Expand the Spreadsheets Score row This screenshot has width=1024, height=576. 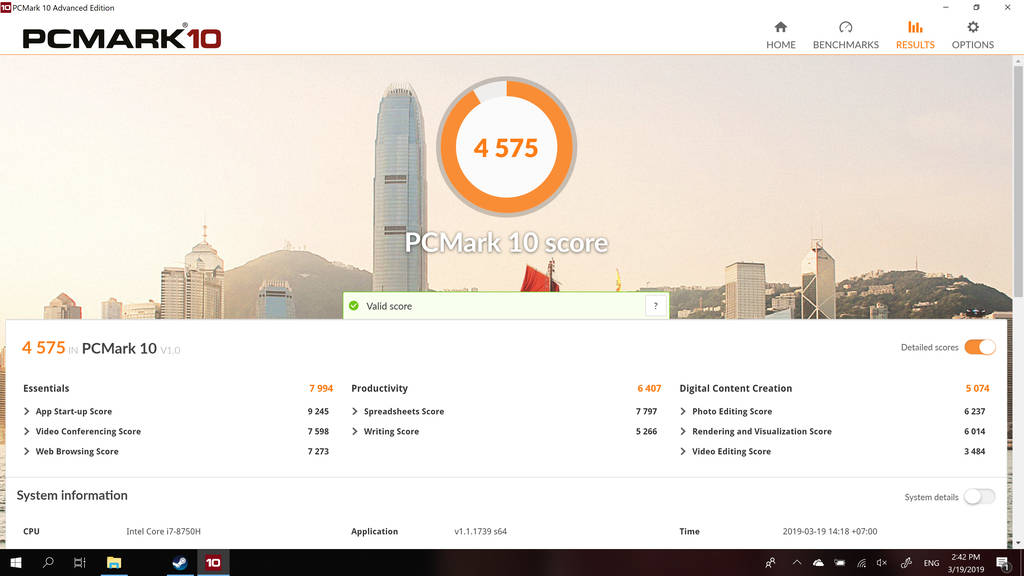[x=355, y=412]
